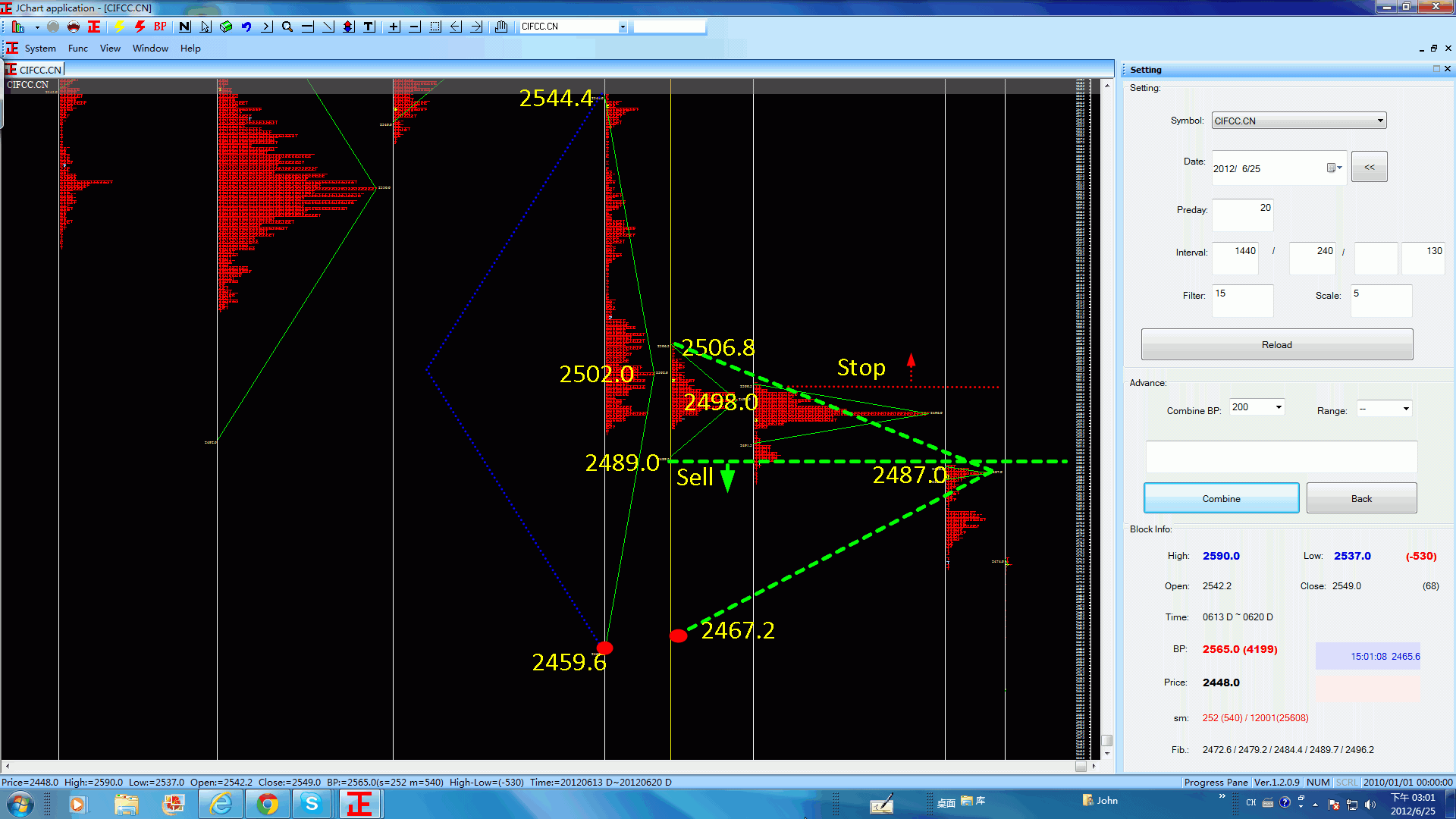
Task: Open the System menu
Action: (40, 49)
